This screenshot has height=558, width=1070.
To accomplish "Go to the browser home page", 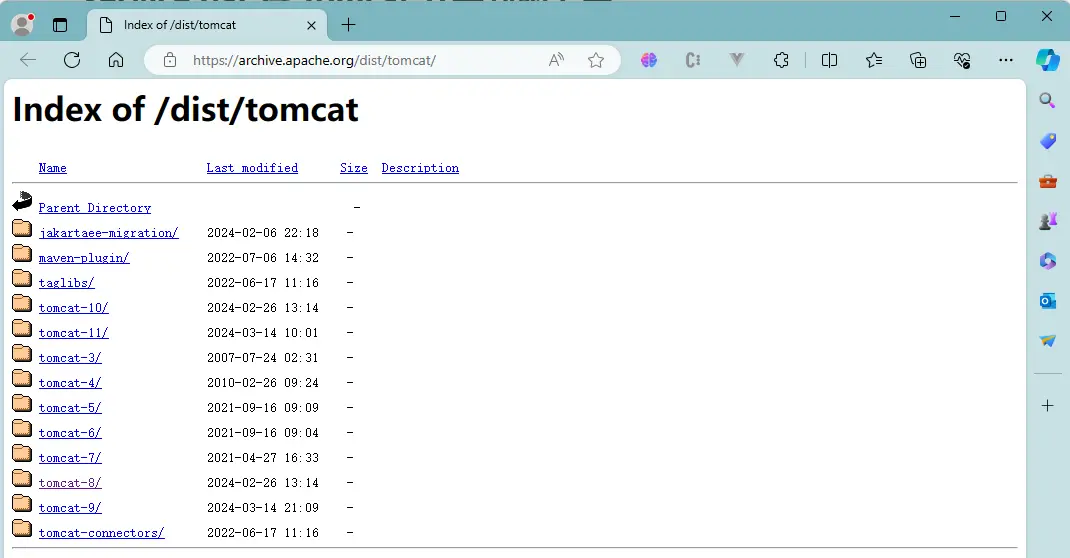I will (x=116, y=60).
